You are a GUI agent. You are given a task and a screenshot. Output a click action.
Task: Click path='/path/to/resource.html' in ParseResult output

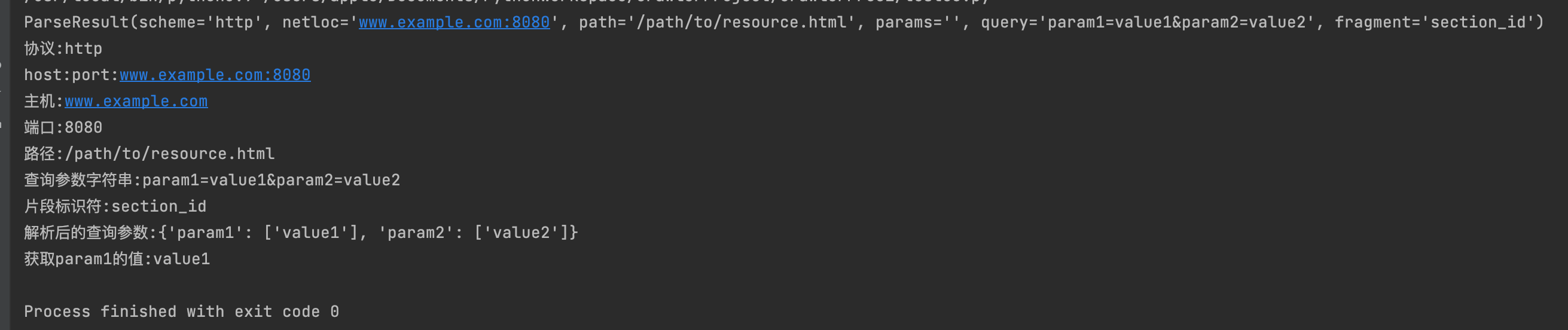click(x=716, y=23)
